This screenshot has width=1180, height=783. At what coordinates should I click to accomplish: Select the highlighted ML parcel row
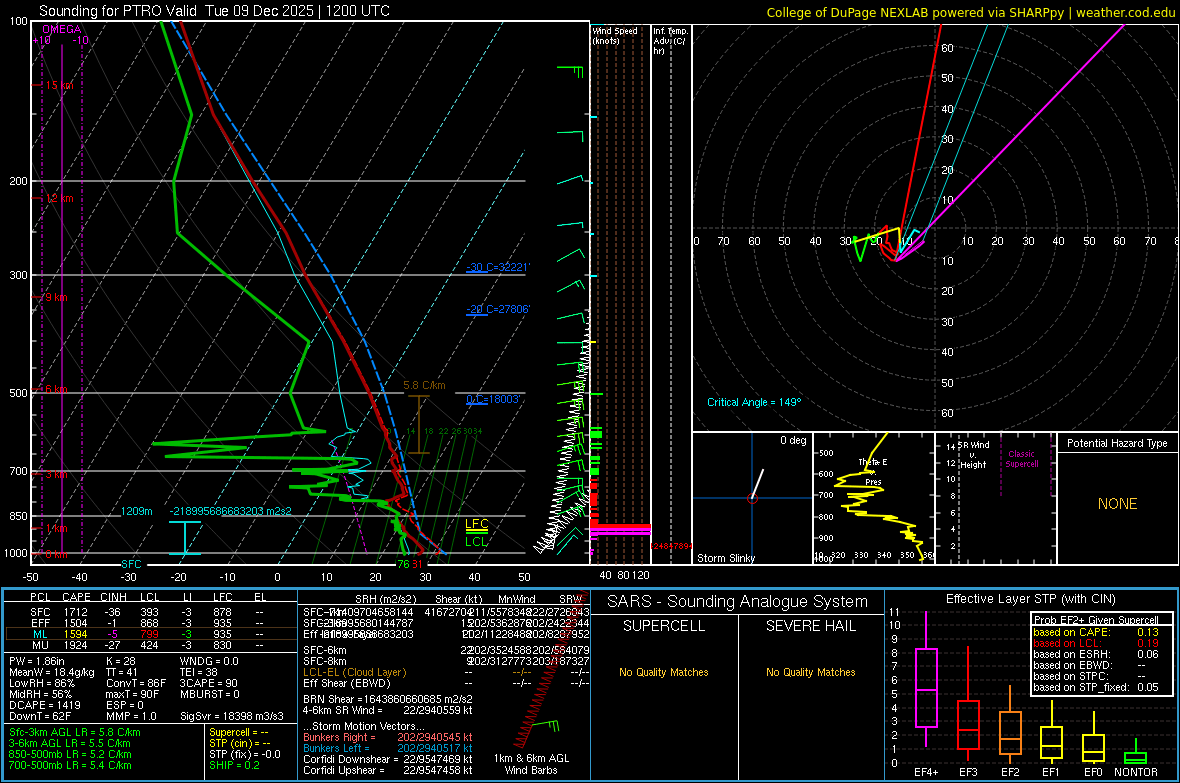click(x=149, y=634)
